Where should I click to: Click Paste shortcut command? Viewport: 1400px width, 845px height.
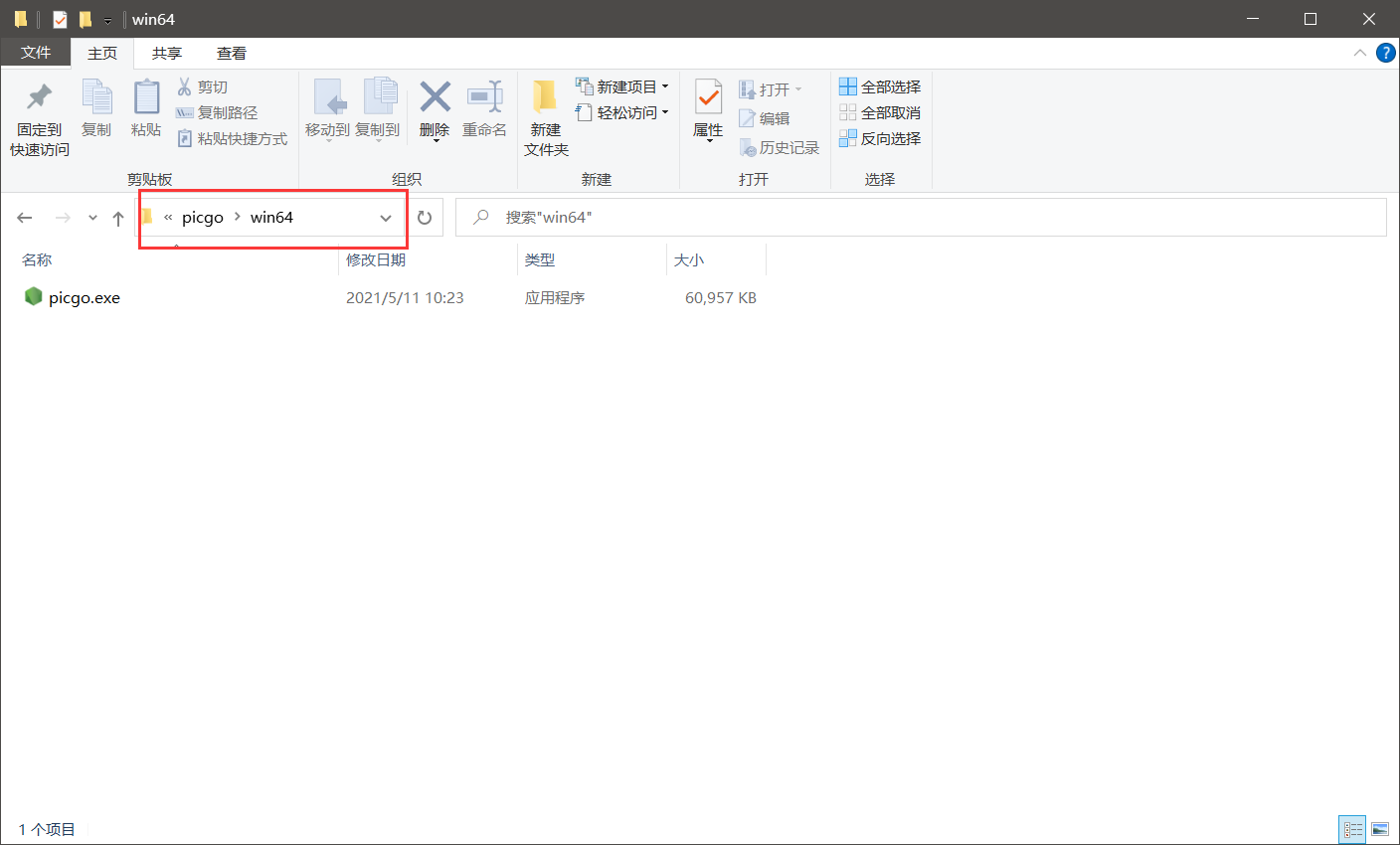point(232,139)
